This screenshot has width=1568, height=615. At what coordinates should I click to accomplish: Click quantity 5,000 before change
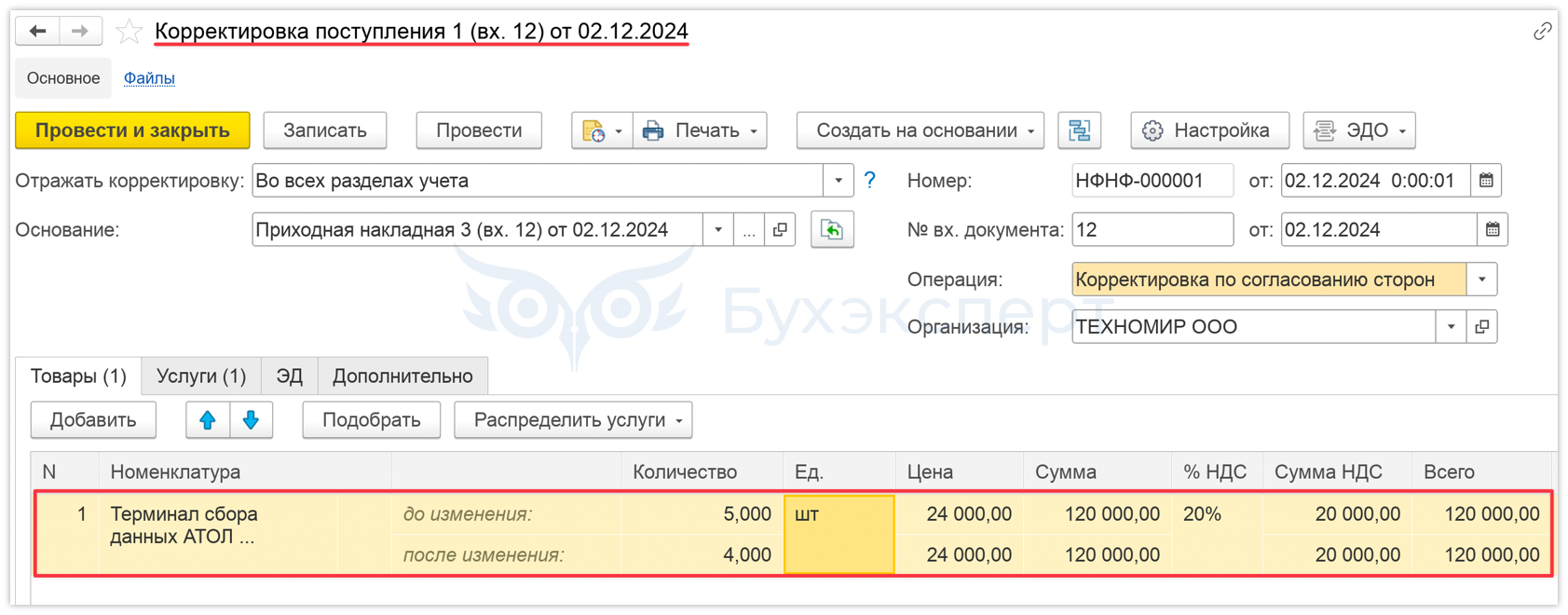point(702,514)
